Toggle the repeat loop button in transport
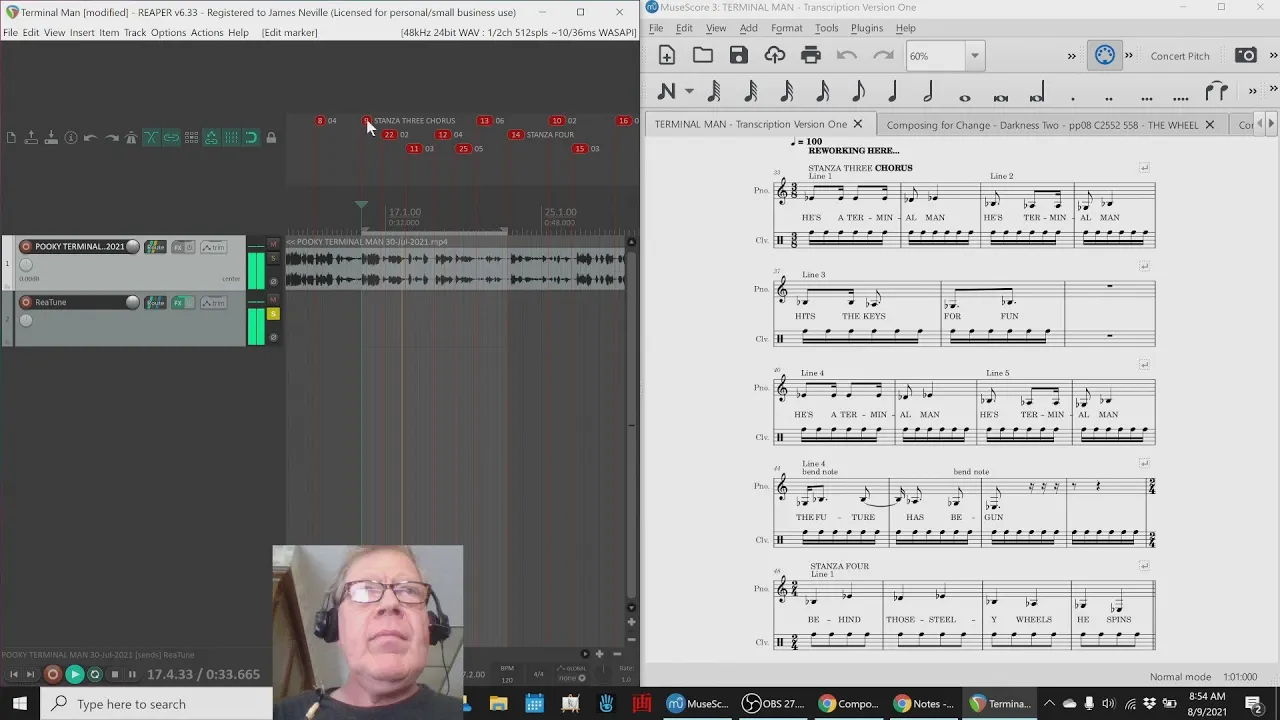Screen dimensions: 1280x720 95,674
